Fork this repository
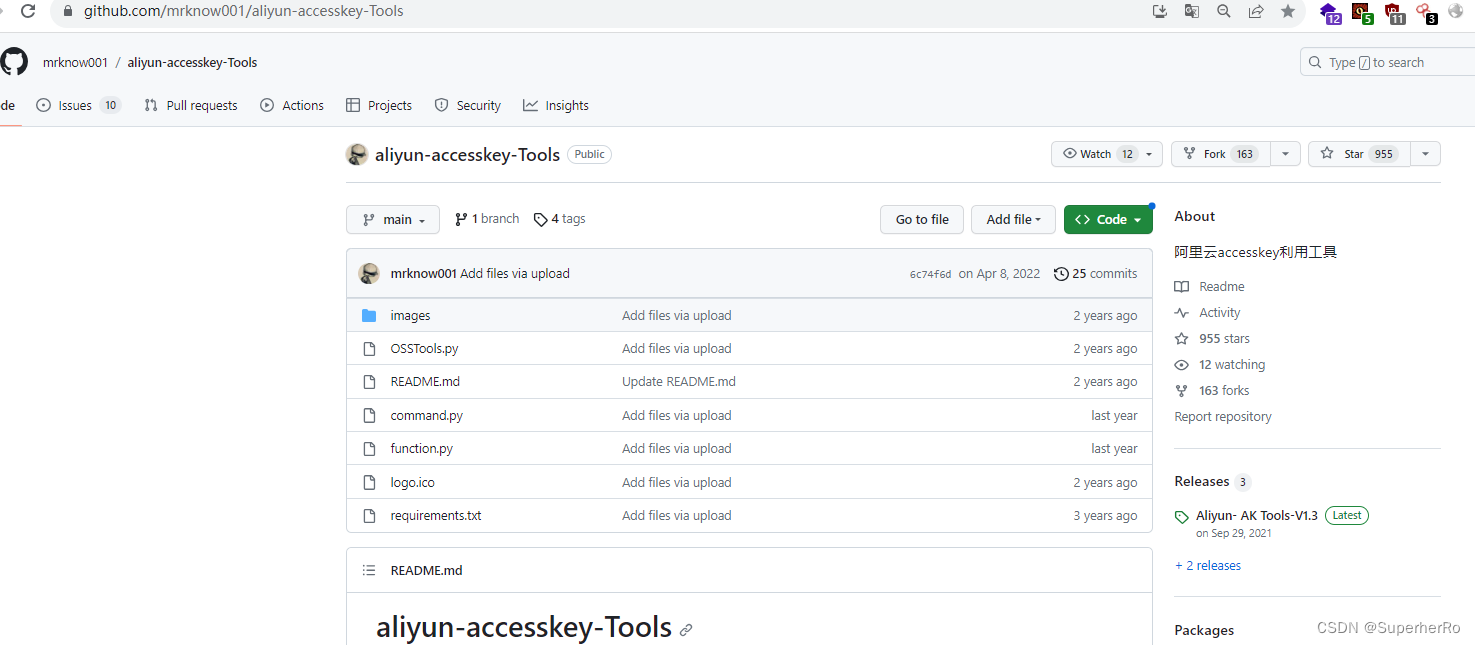The image size is (1475, 645). [x=1220, y=154]
